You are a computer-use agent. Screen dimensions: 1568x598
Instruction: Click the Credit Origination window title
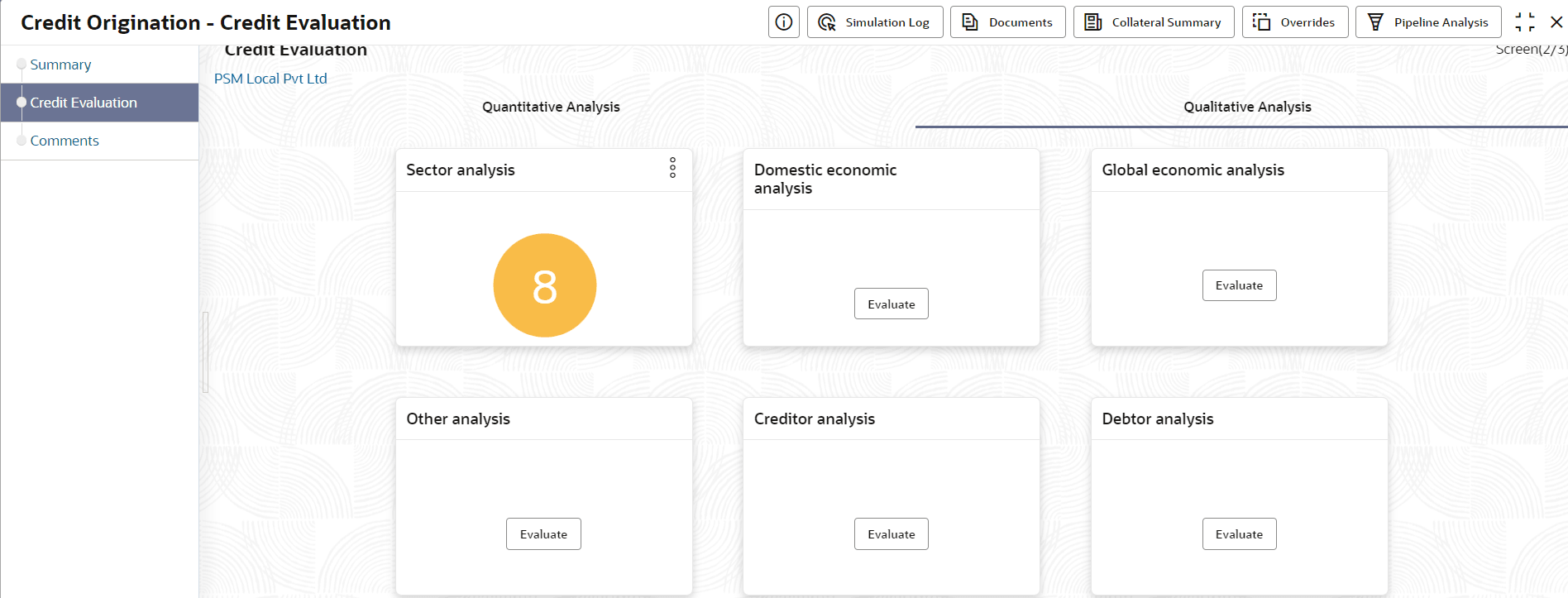[x=206, y=22]
